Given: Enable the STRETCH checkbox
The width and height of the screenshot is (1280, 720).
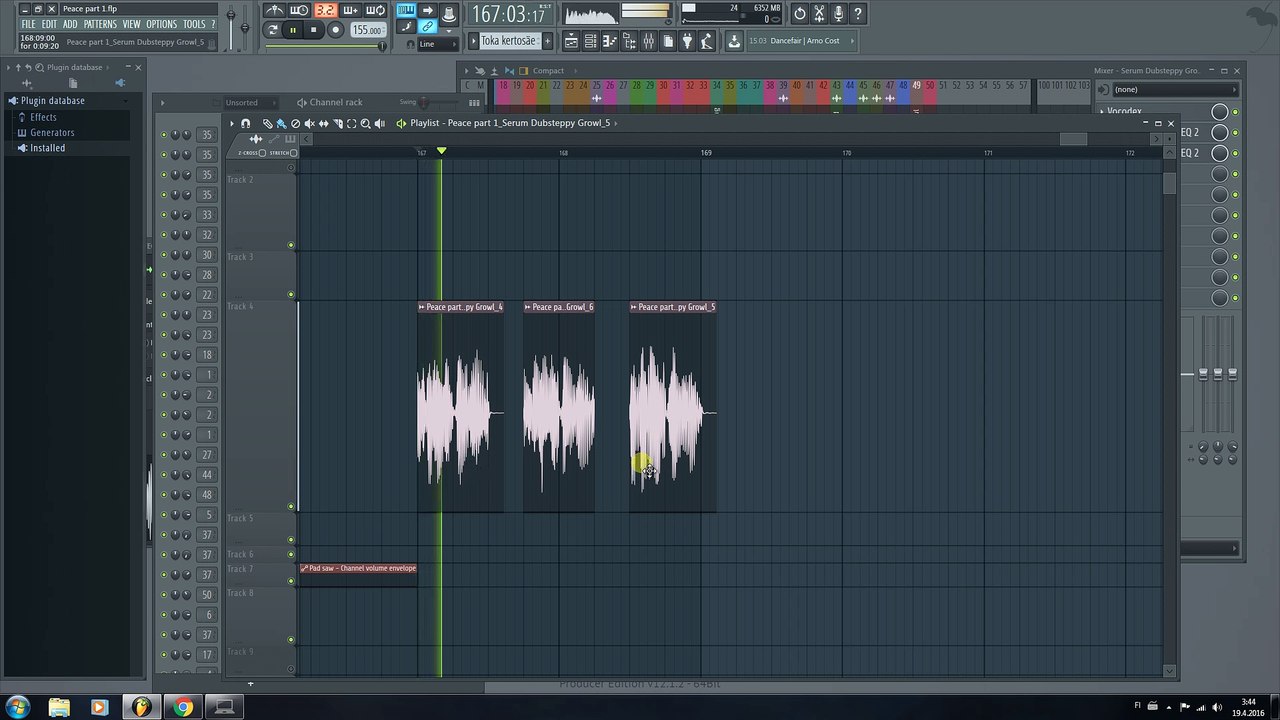Looking at the screenshot, I should tap(294, 153).
